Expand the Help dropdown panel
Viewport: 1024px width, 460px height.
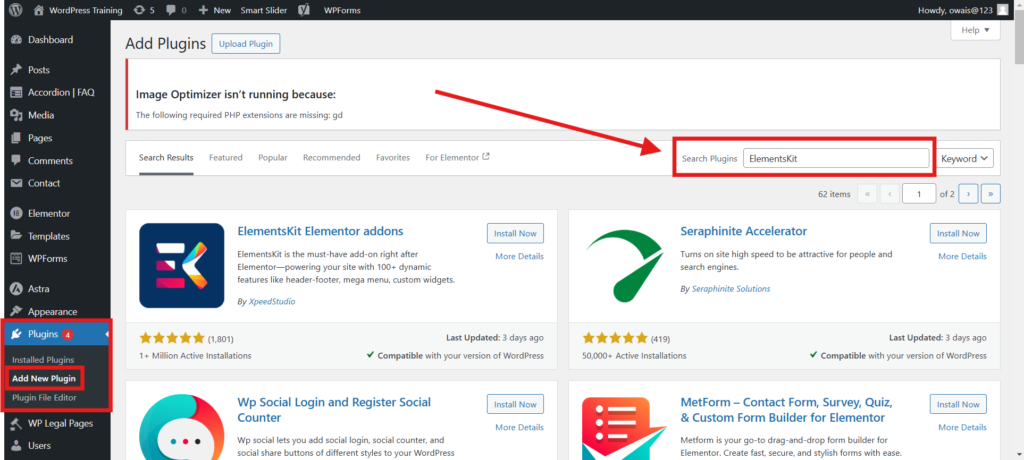(x=975, y=31)
